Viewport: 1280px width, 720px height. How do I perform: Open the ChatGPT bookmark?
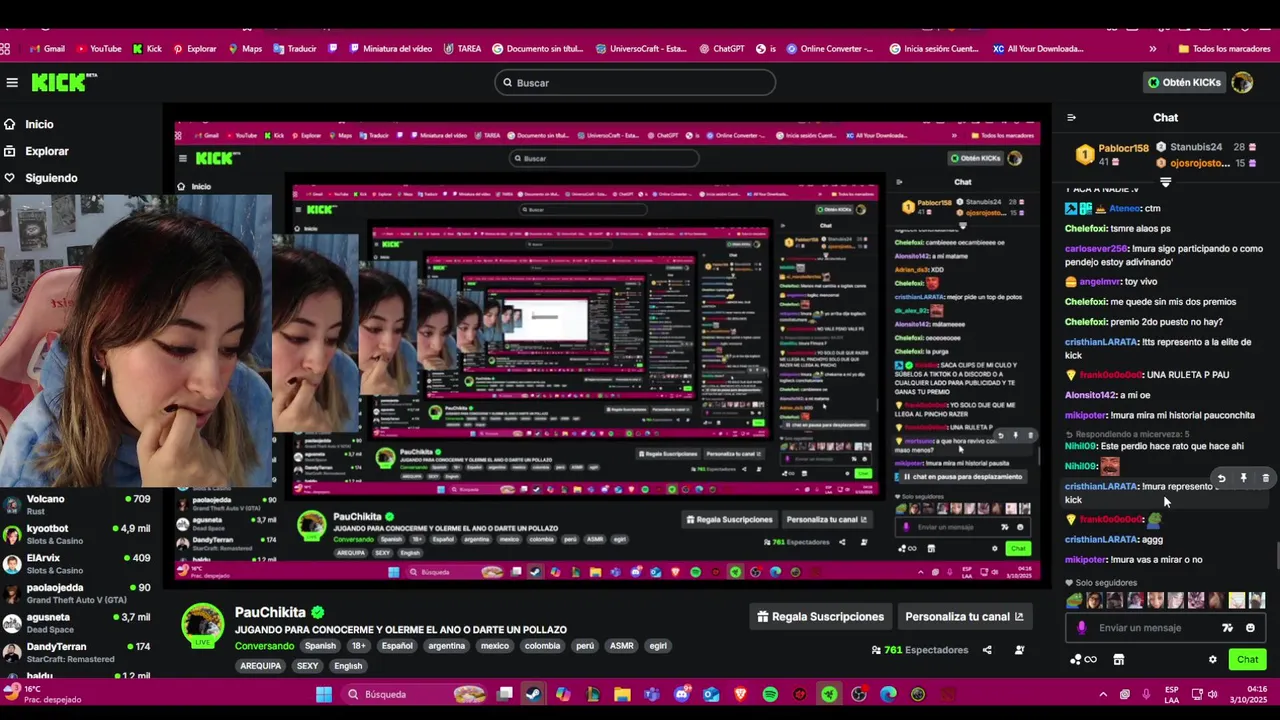(x=721, y=48)
